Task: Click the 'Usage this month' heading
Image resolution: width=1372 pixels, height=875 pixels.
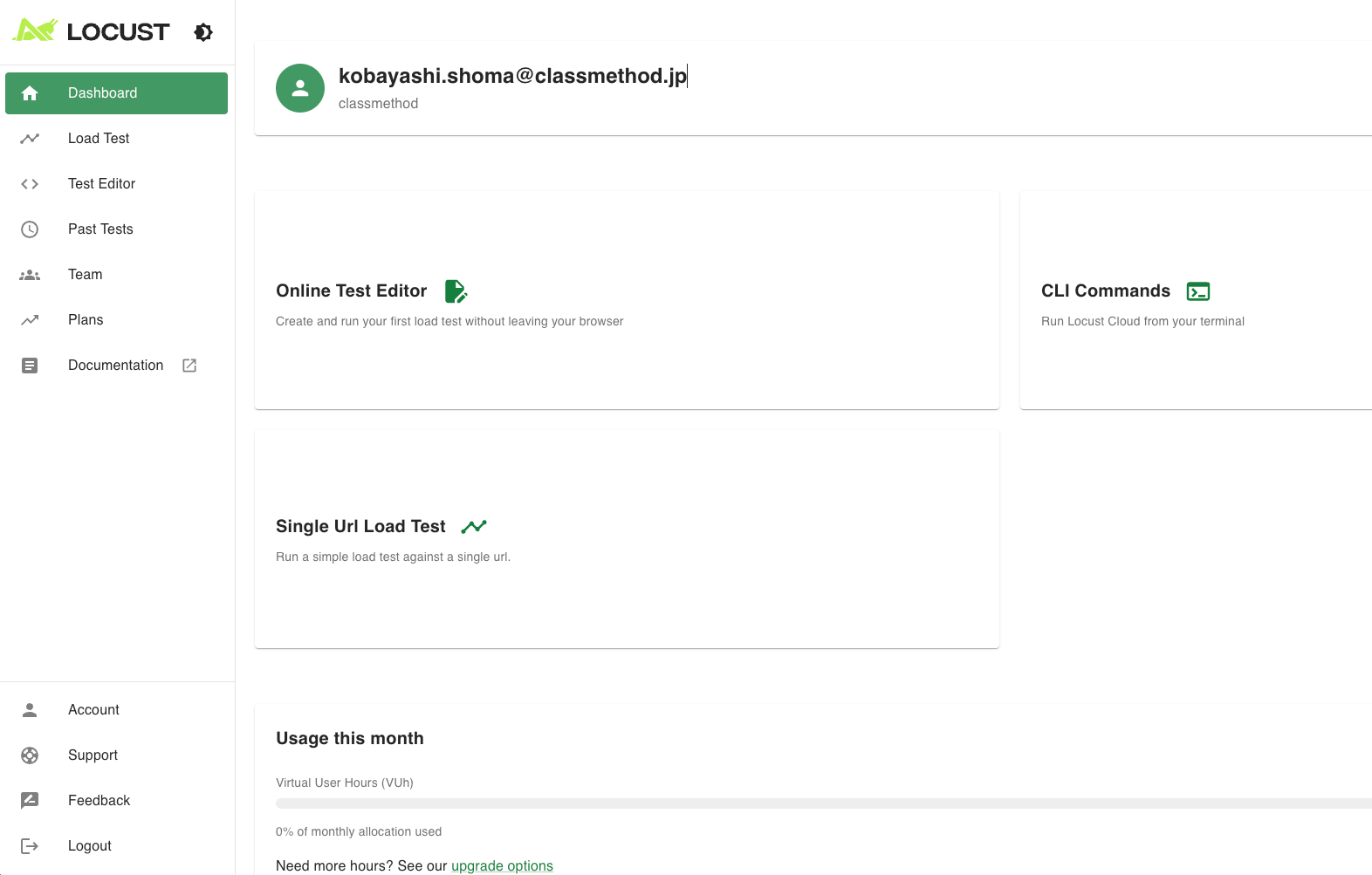Action: (x=350, y=739)
